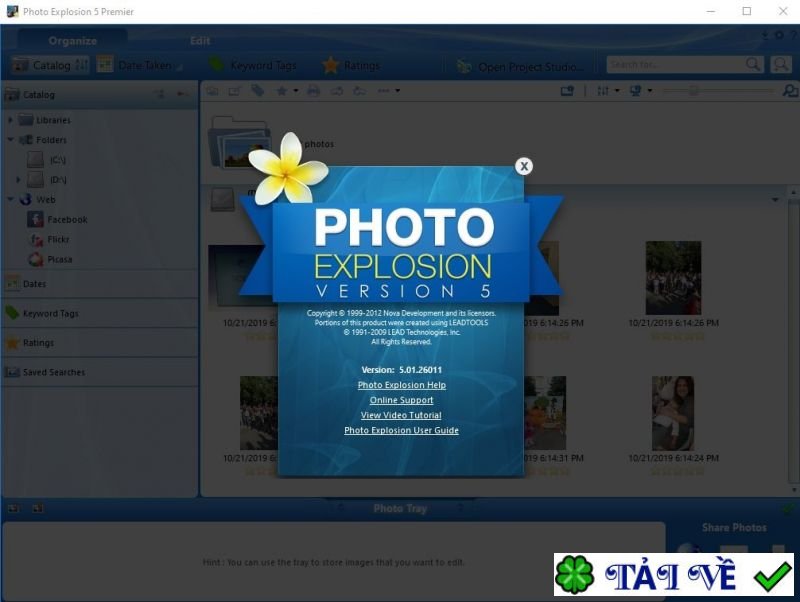Click the Keyword Tags toolbar icon
Image resolution: width=800 pixels, height=602 pixels.
tap(217, 65)
